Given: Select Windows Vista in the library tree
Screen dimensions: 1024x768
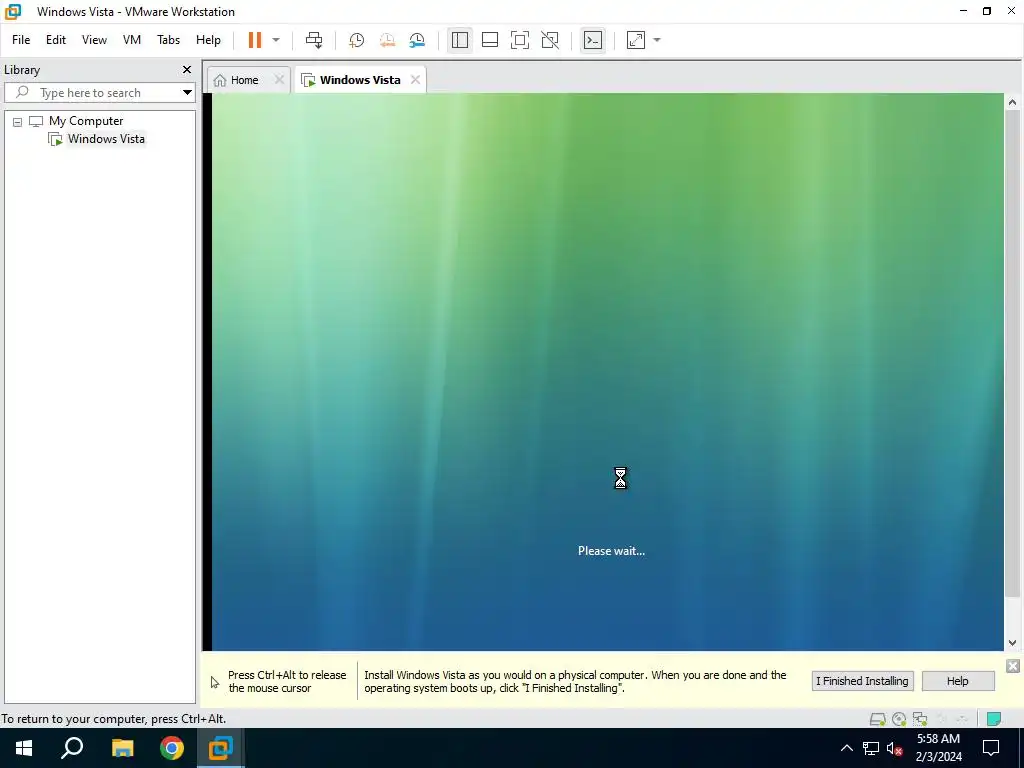Looking at the screenshot, I should point(106,139).
